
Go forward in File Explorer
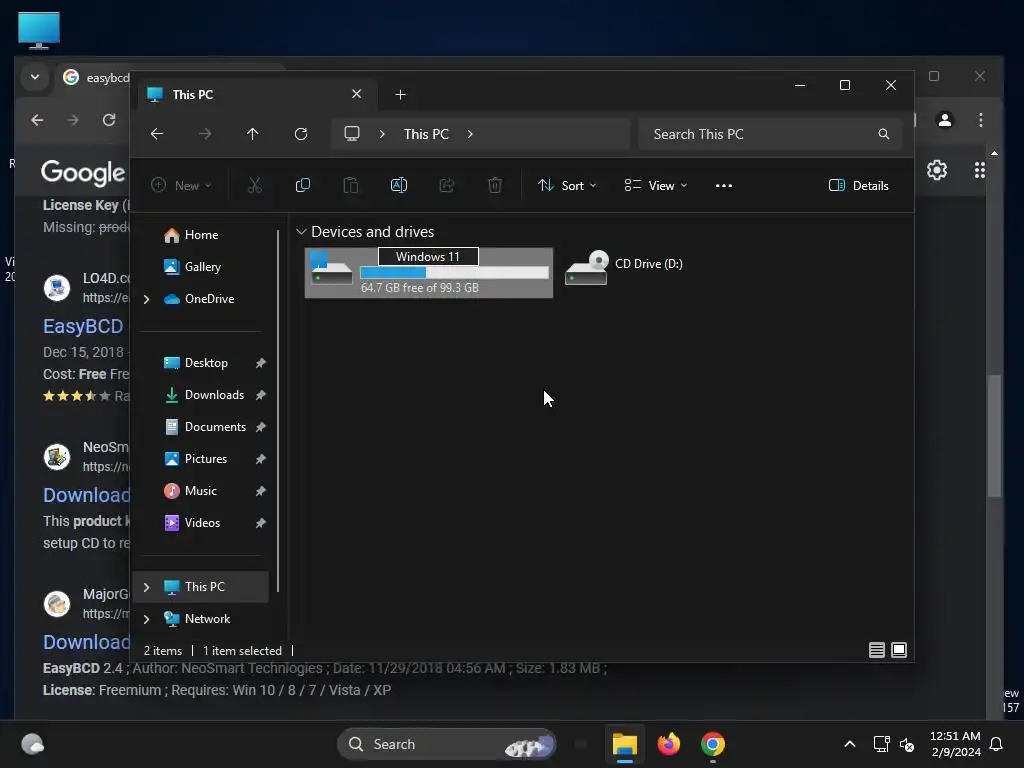pyautogui.click(x=205, y=134)
